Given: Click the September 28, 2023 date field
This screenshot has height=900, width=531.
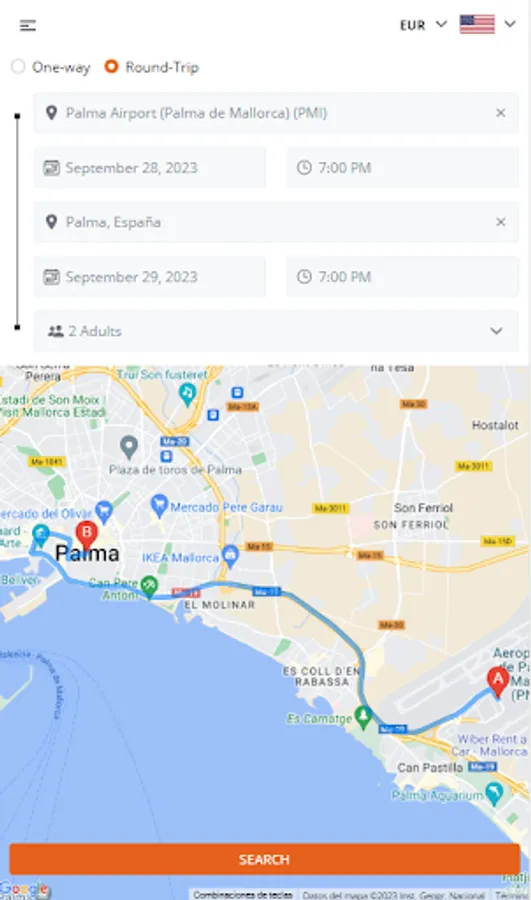Looking at the screenshot, I should pos(149,168).
